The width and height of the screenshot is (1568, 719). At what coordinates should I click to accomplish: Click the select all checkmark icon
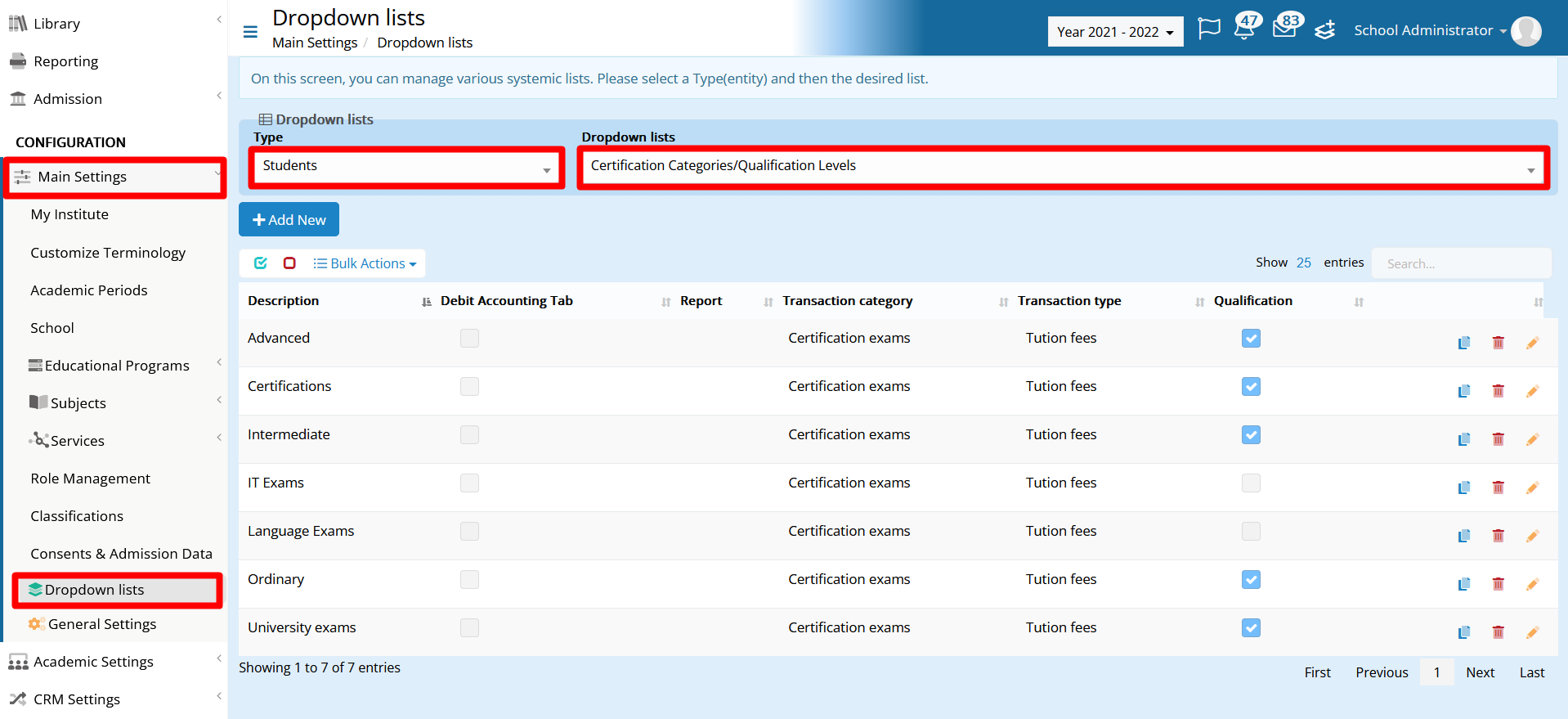261,263
